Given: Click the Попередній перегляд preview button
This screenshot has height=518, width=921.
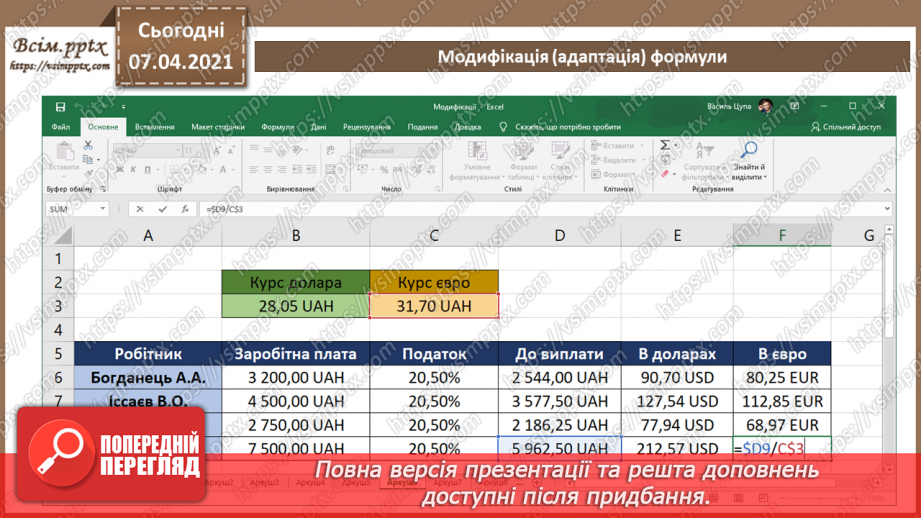Looking at the screenshot, I should click(x=112, y=453).
